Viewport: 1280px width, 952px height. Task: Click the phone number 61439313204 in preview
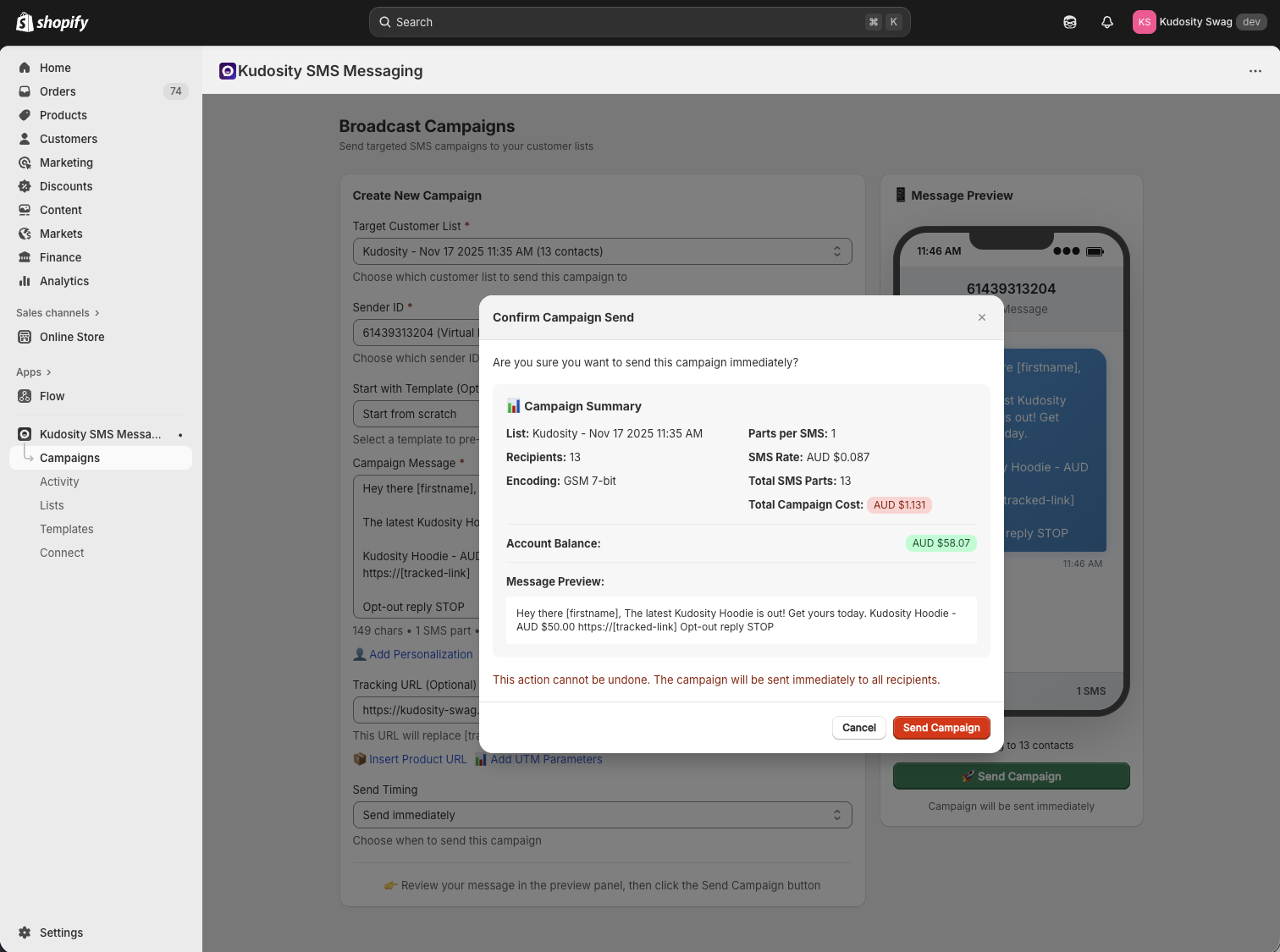tap(1011, 289)
